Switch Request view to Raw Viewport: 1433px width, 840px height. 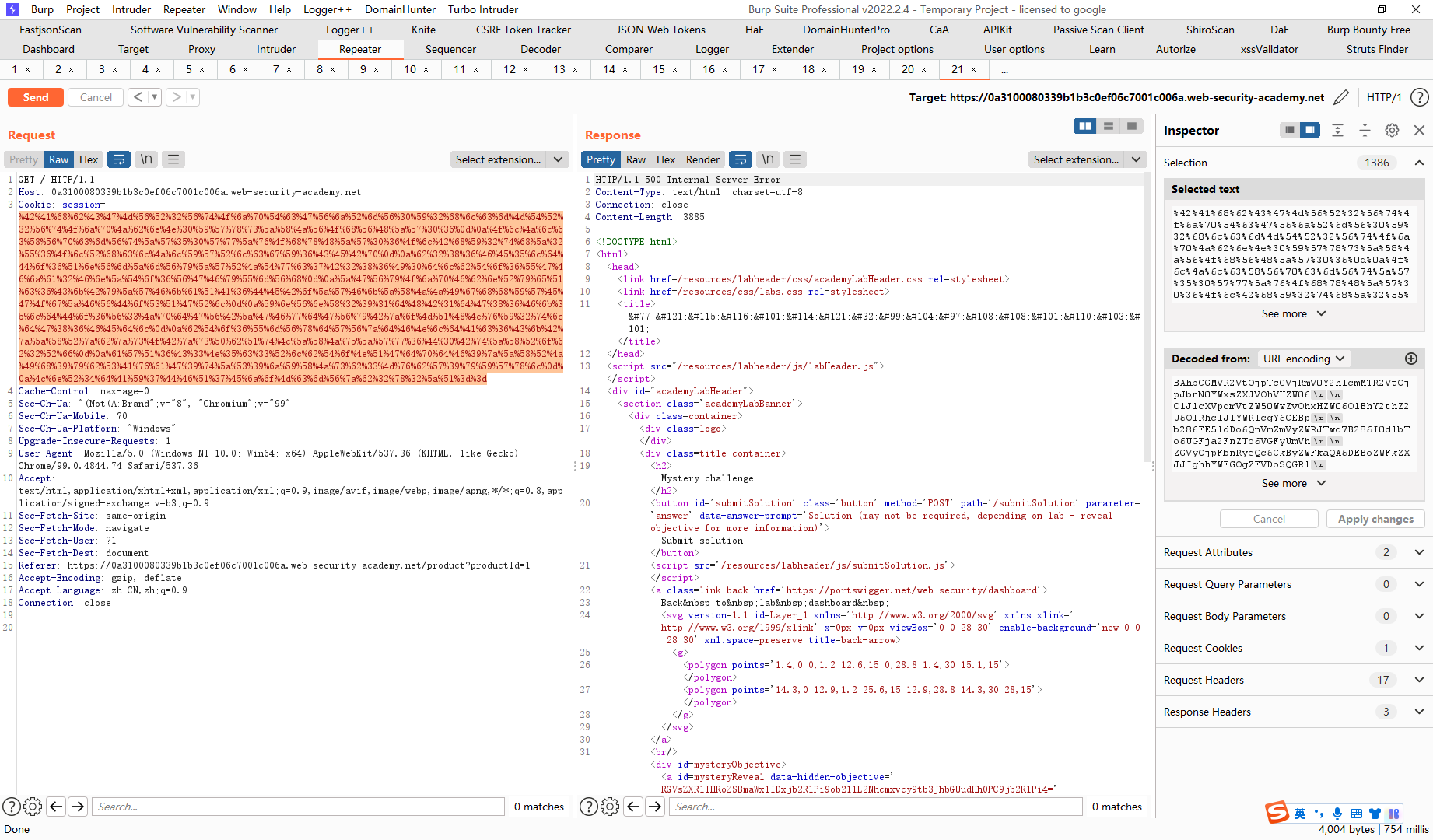pos(59,159)
